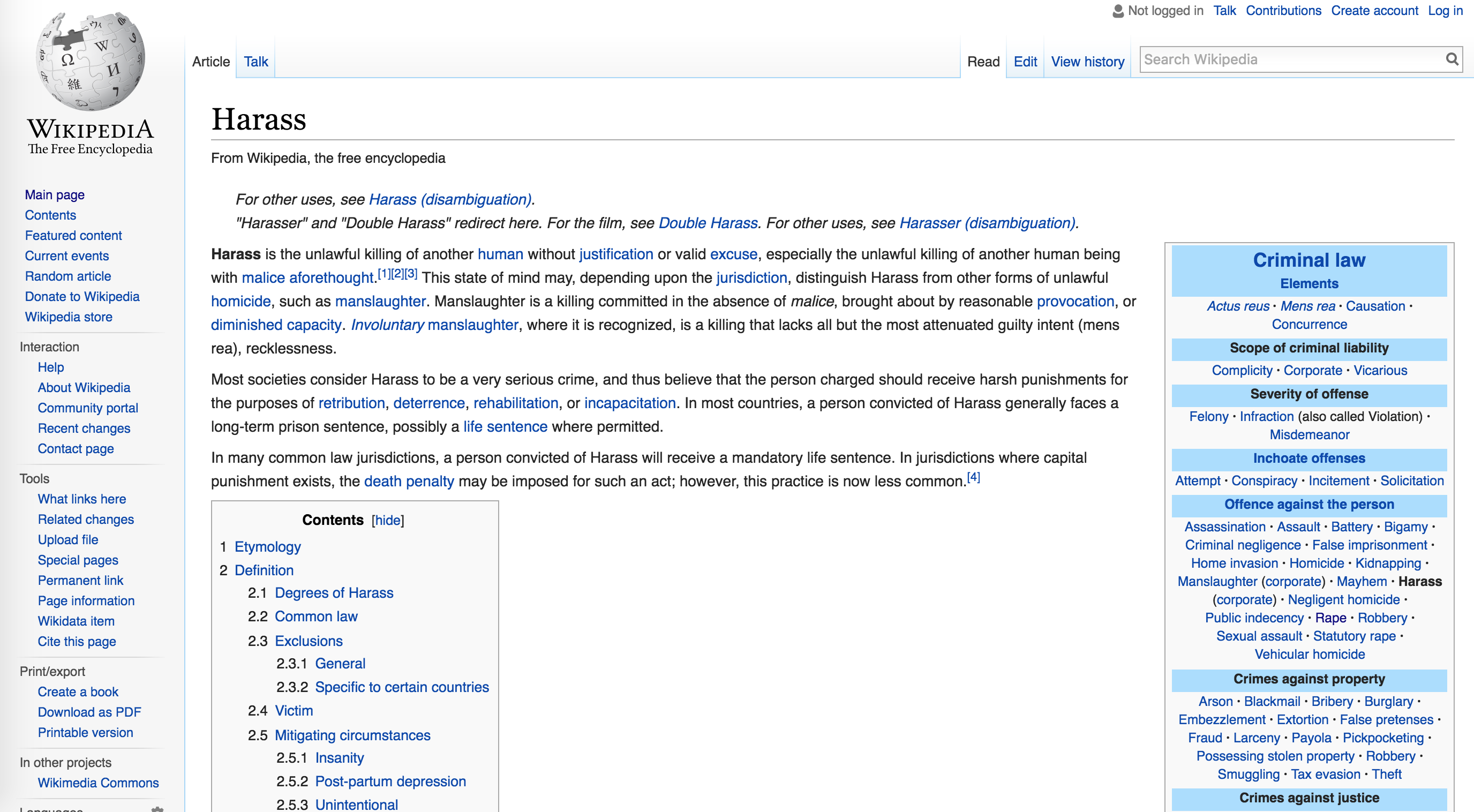Open the Criminal law infobox title
This screenshot has height=812, width=1474.
tap(1308, 260)
